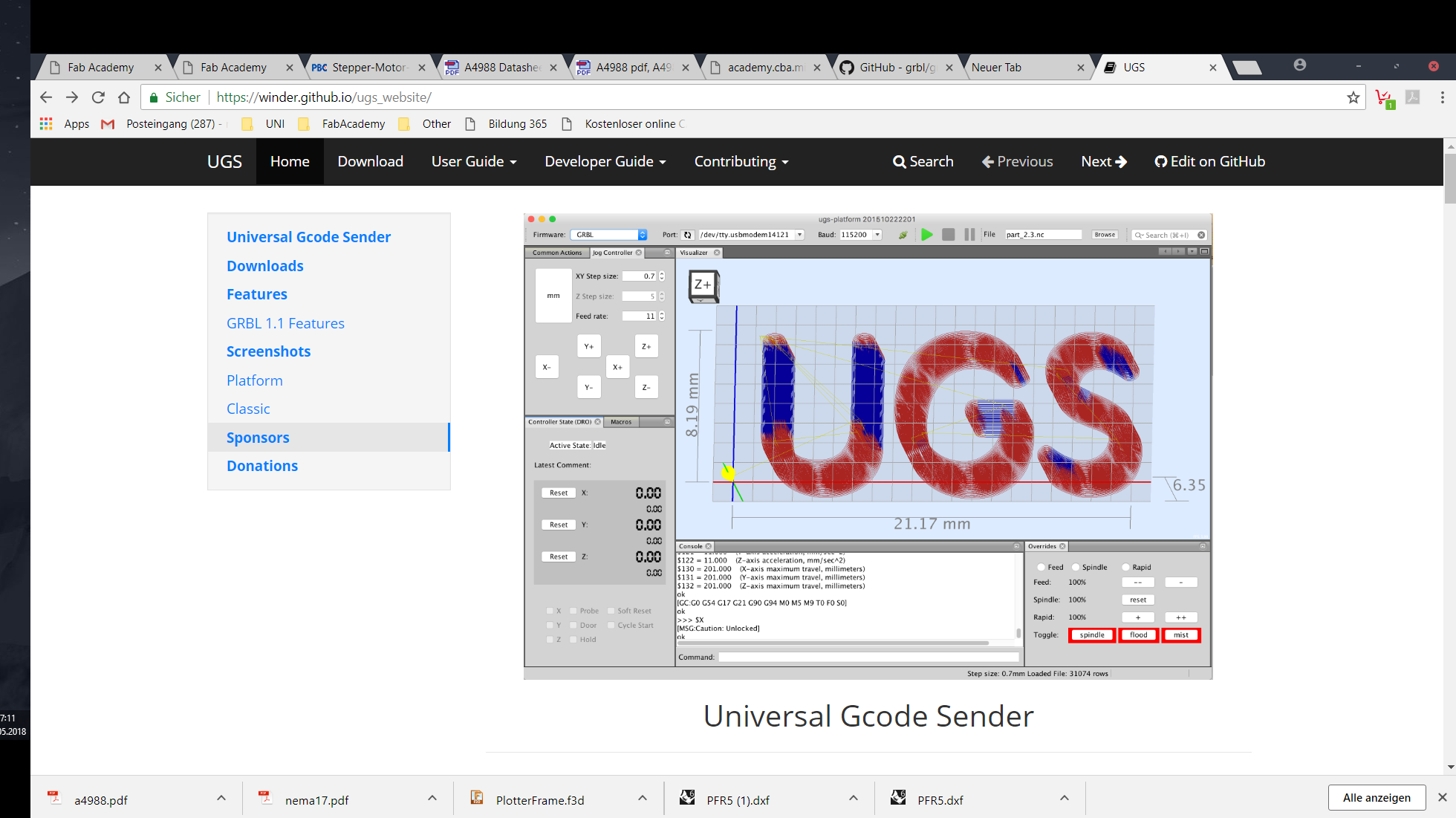Viewport: 1456px width, 818px height.
Task: Click the Z+ cube icon in visualizer
Action: click(703, 285)
